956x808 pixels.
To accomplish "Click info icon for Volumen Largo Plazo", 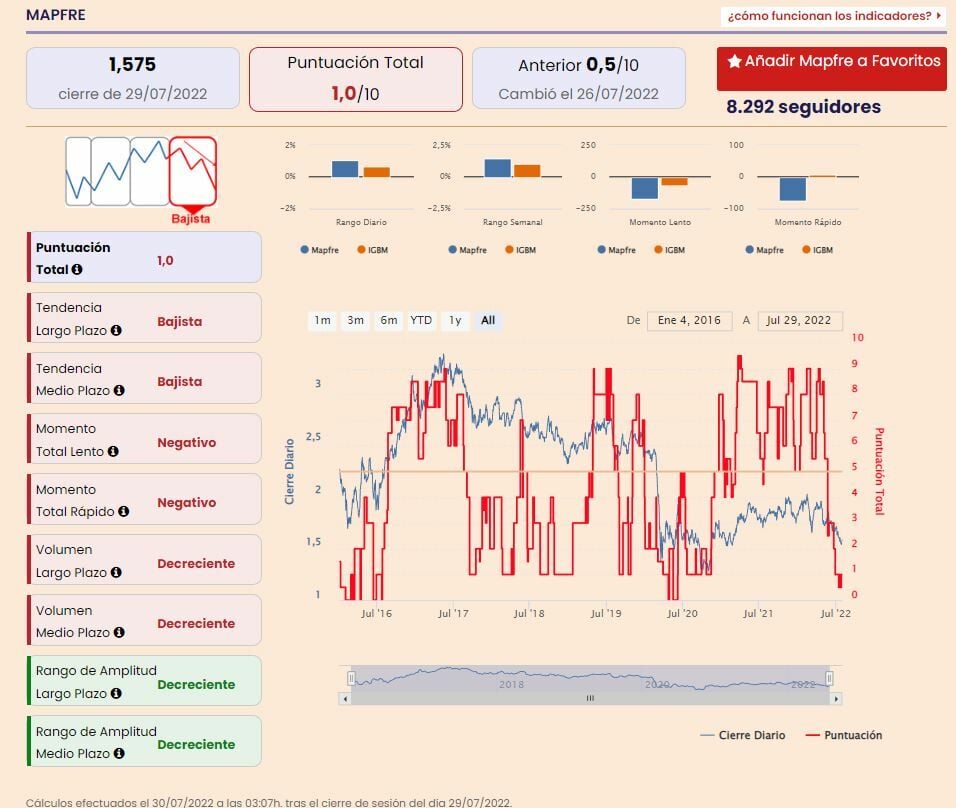I will 116,572.
